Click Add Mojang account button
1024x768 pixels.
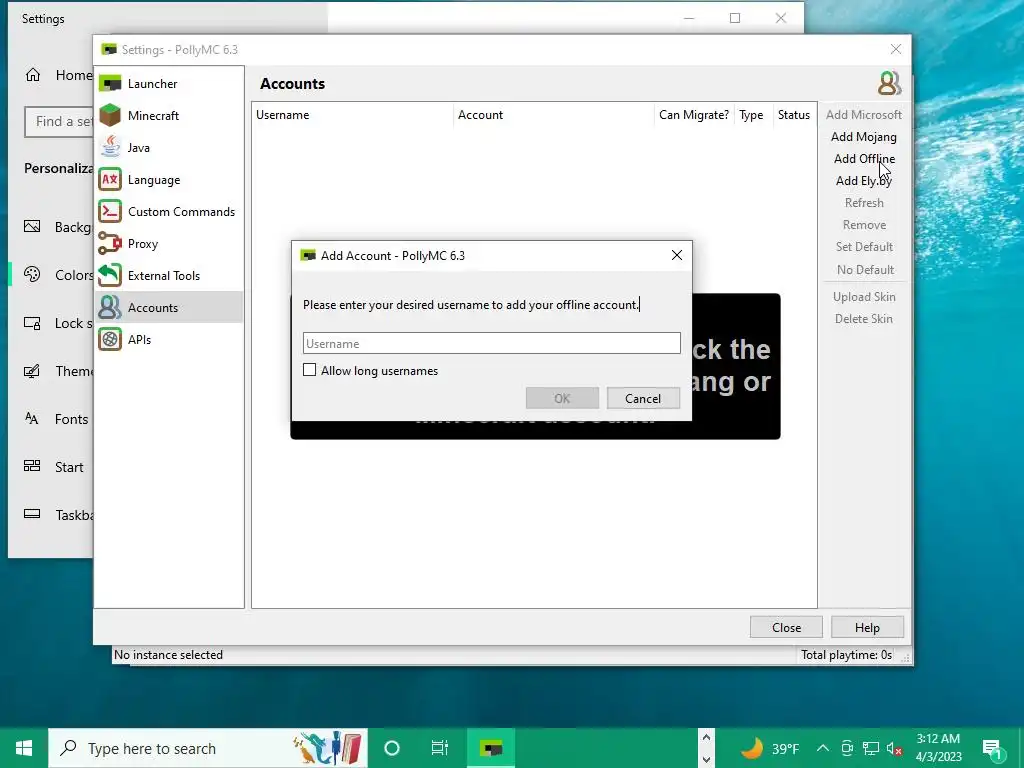coord(863,137)
